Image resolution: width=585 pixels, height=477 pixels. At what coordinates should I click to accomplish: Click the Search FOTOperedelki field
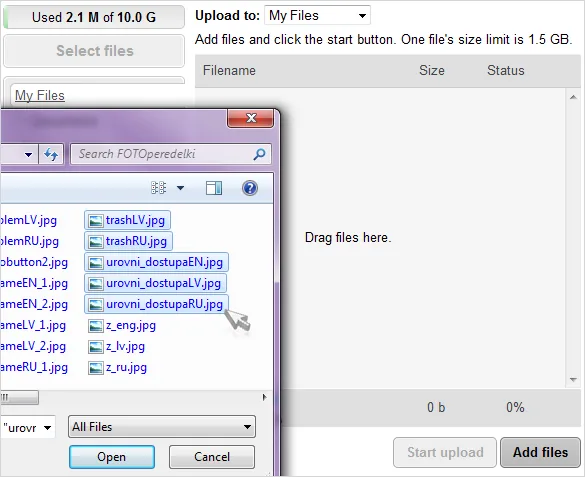(171, 154)
